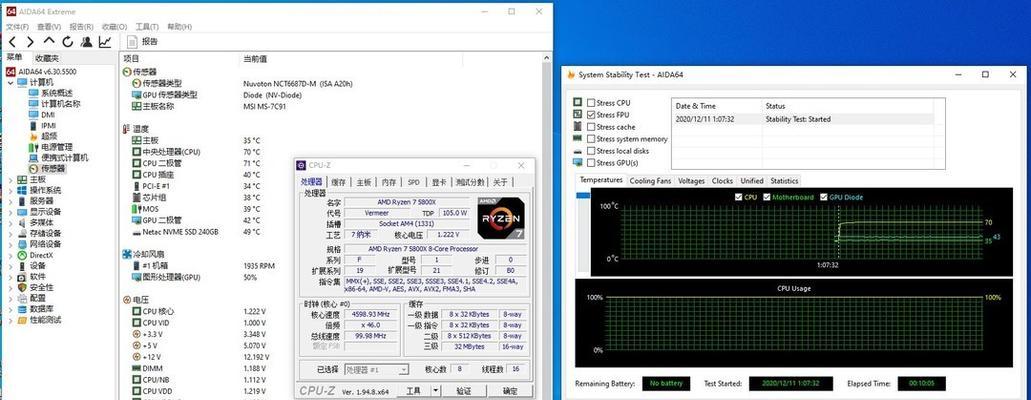Expand the 多媒体 tree node

click(10, 223)
